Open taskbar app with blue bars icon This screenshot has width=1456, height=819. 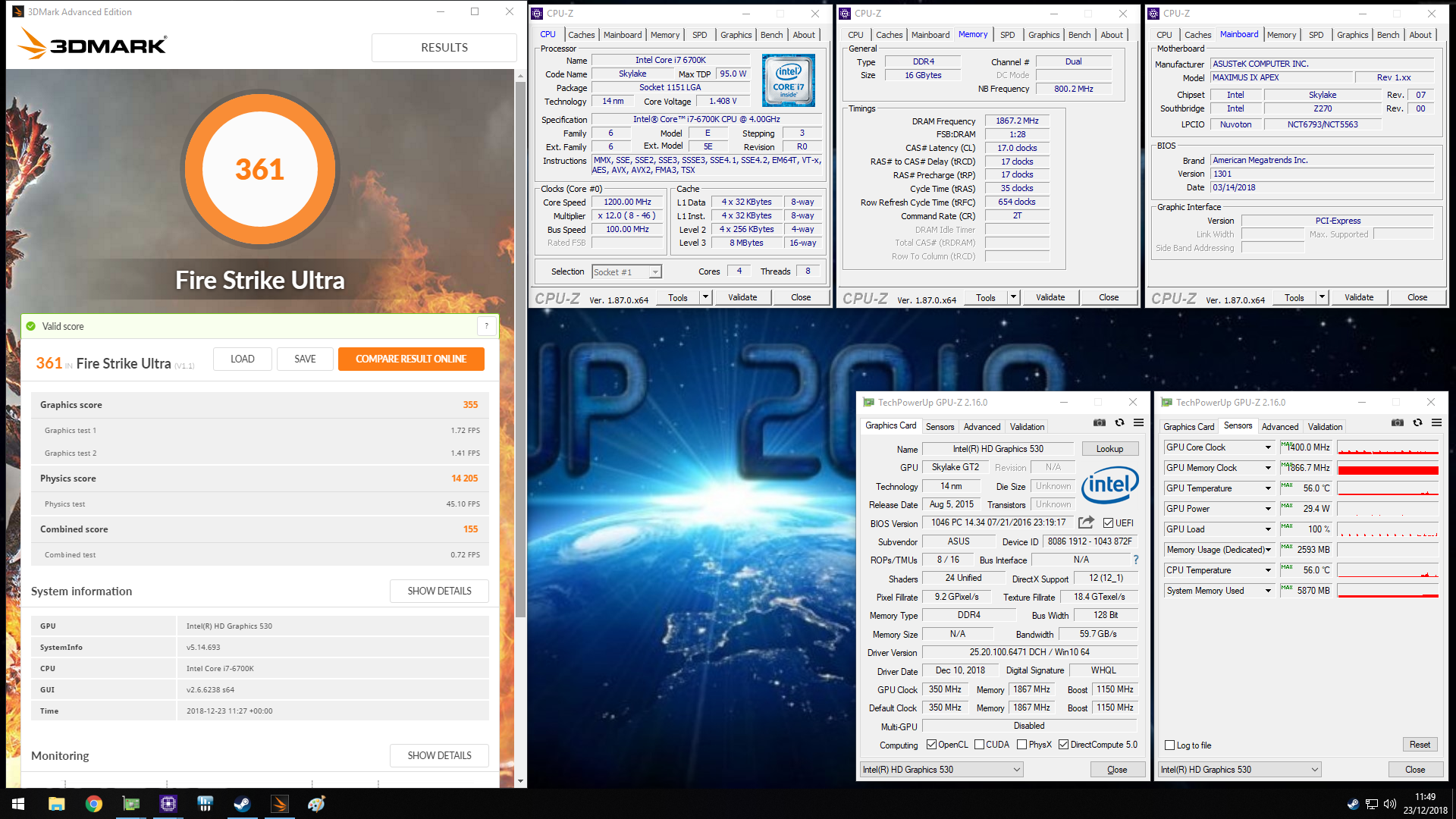coord(206,804)
